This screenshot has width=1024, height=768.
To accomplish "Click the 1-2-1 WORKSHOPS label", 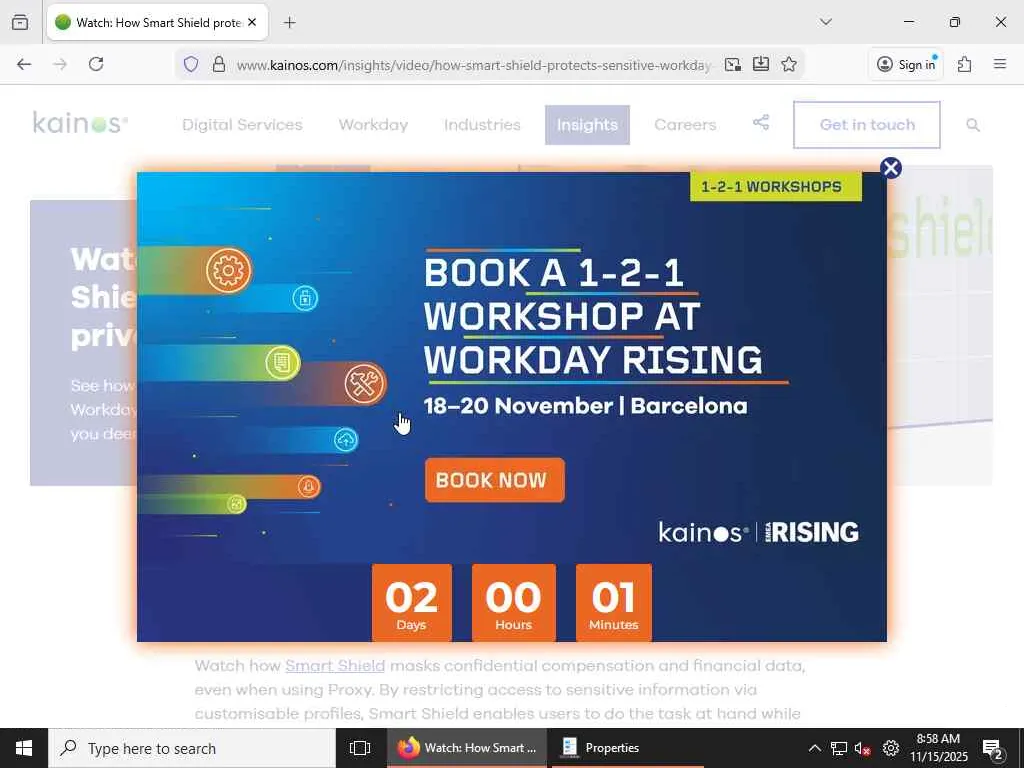I will pyautogui.click(x=776, y=187).
